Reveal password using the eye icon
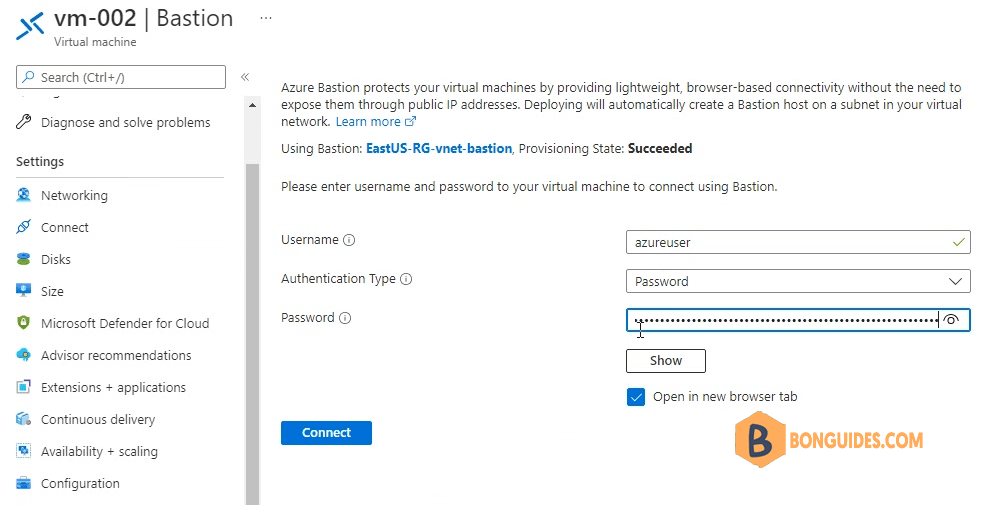Screen dimensions: 984x505 click(951, 320)
